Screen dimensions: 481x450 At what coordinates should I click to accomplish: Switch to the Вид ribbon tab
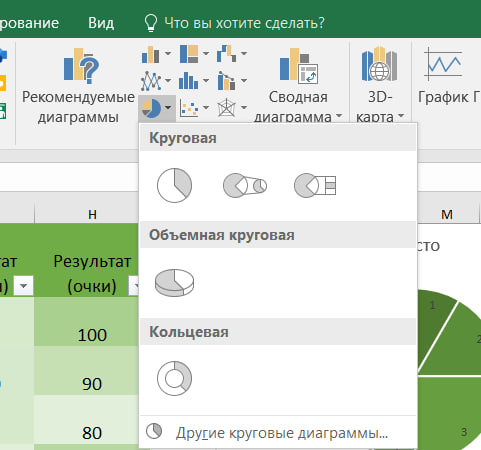101,23
